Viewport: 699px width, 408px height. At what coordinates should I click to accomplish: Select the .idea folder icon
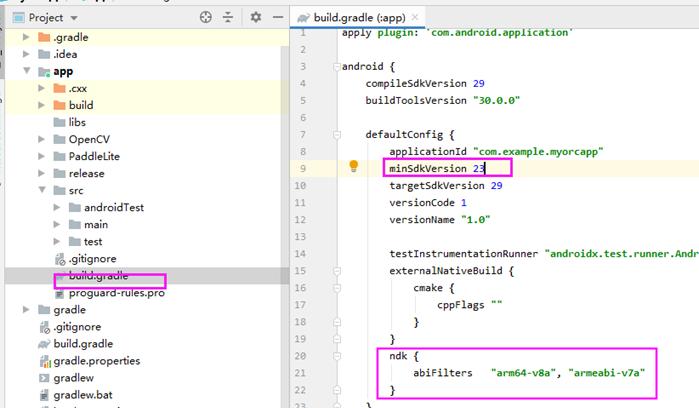coord(44,54)
